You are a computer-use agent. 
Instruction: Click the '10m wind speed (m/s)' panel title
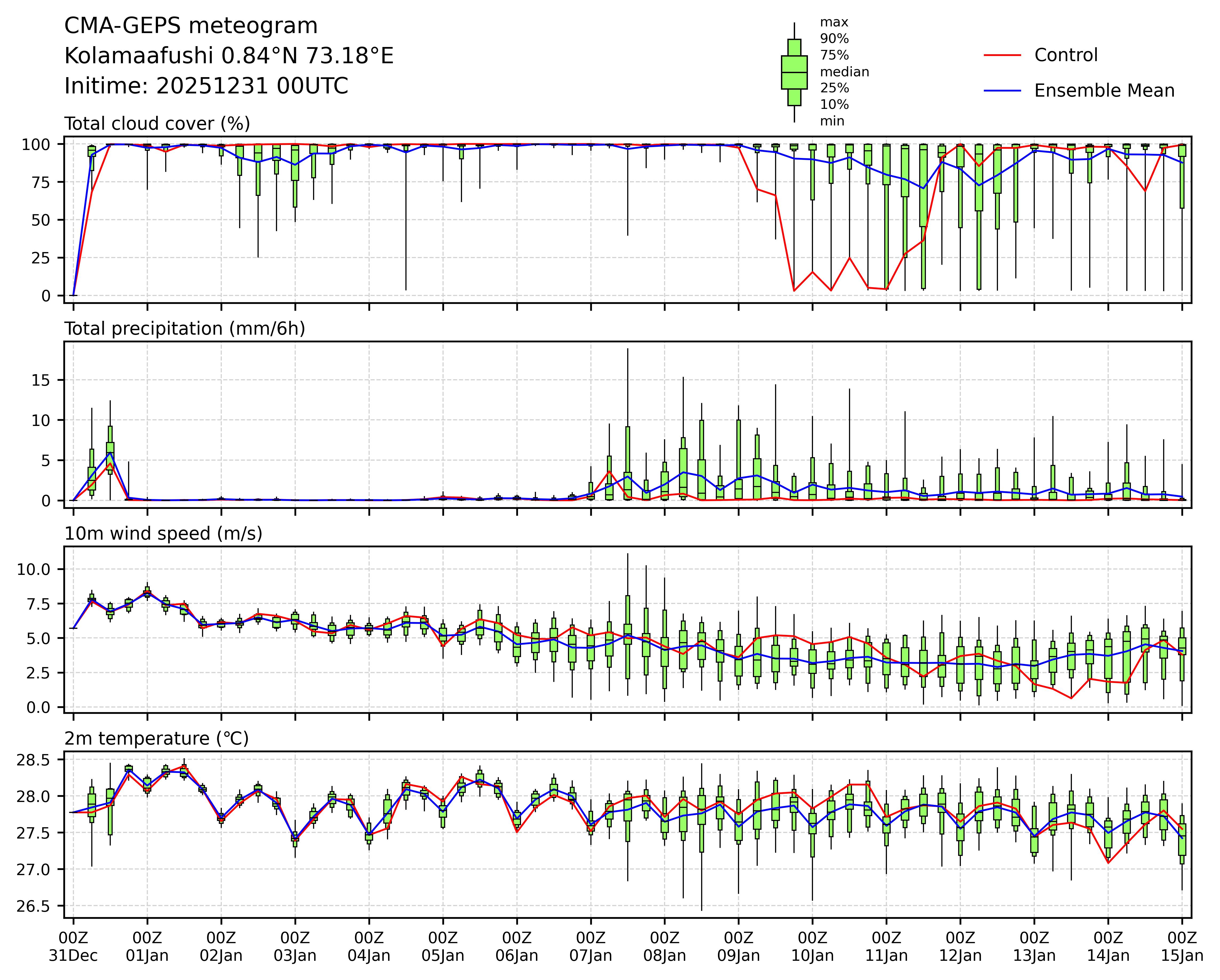163,534
